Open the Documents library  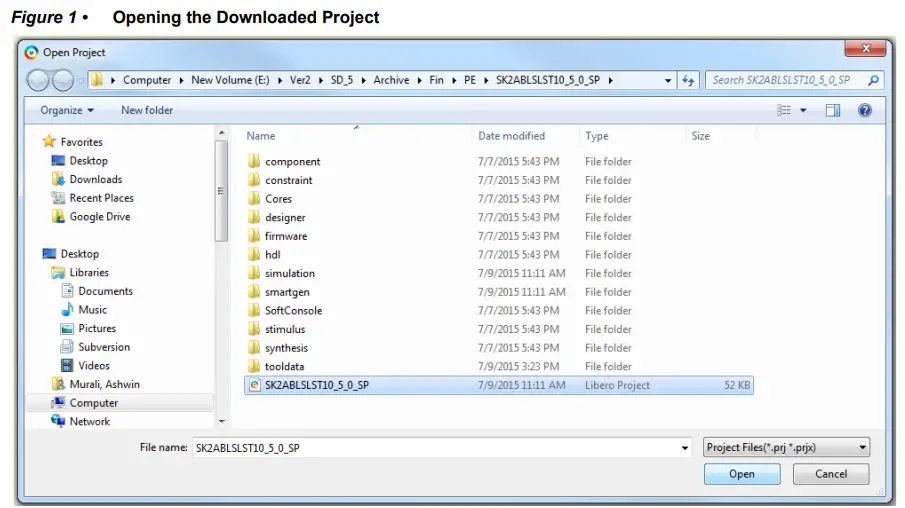point(106,291)
